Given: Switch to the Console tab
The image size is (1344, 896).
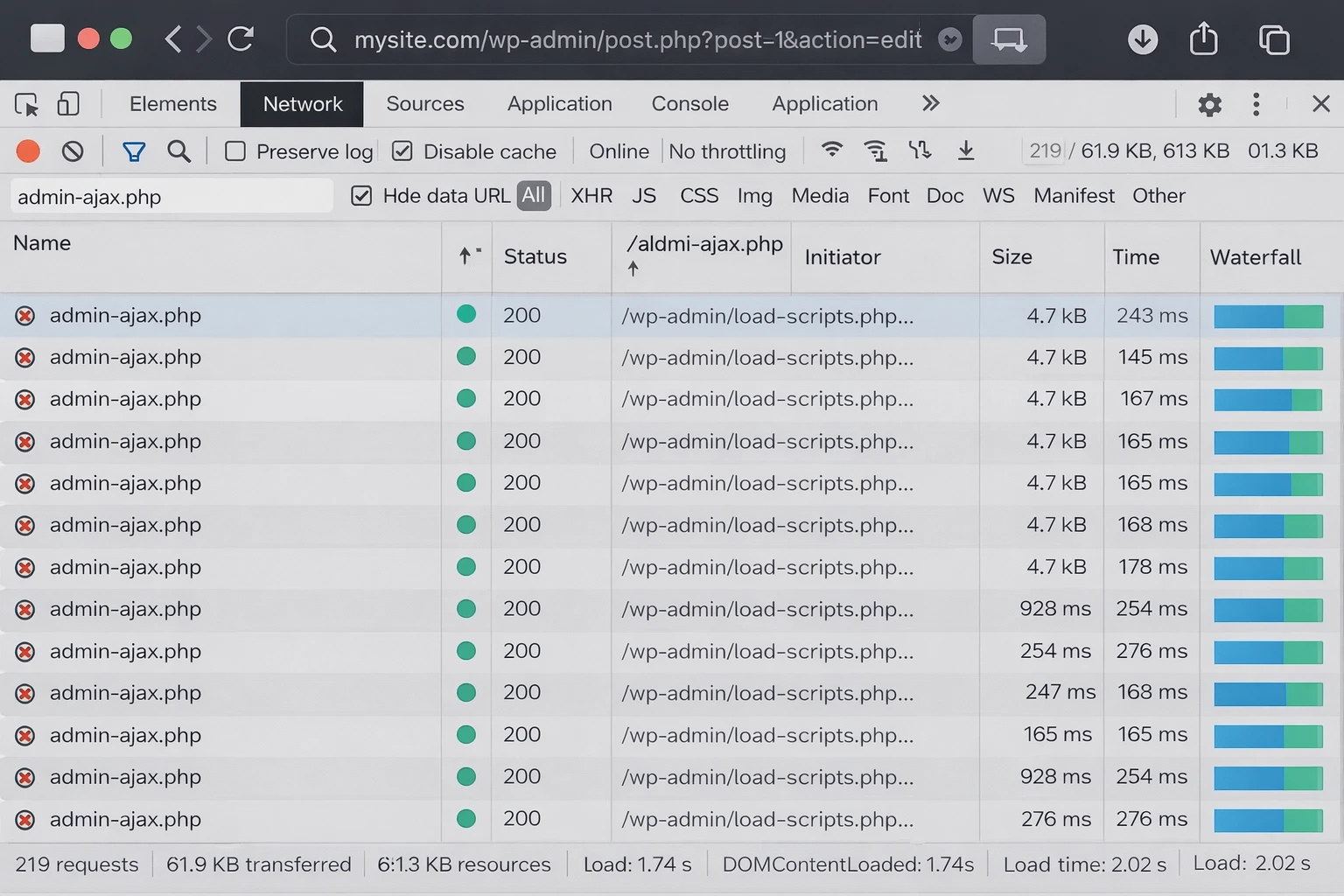Looking at the screenshot, I should (689, 103).
